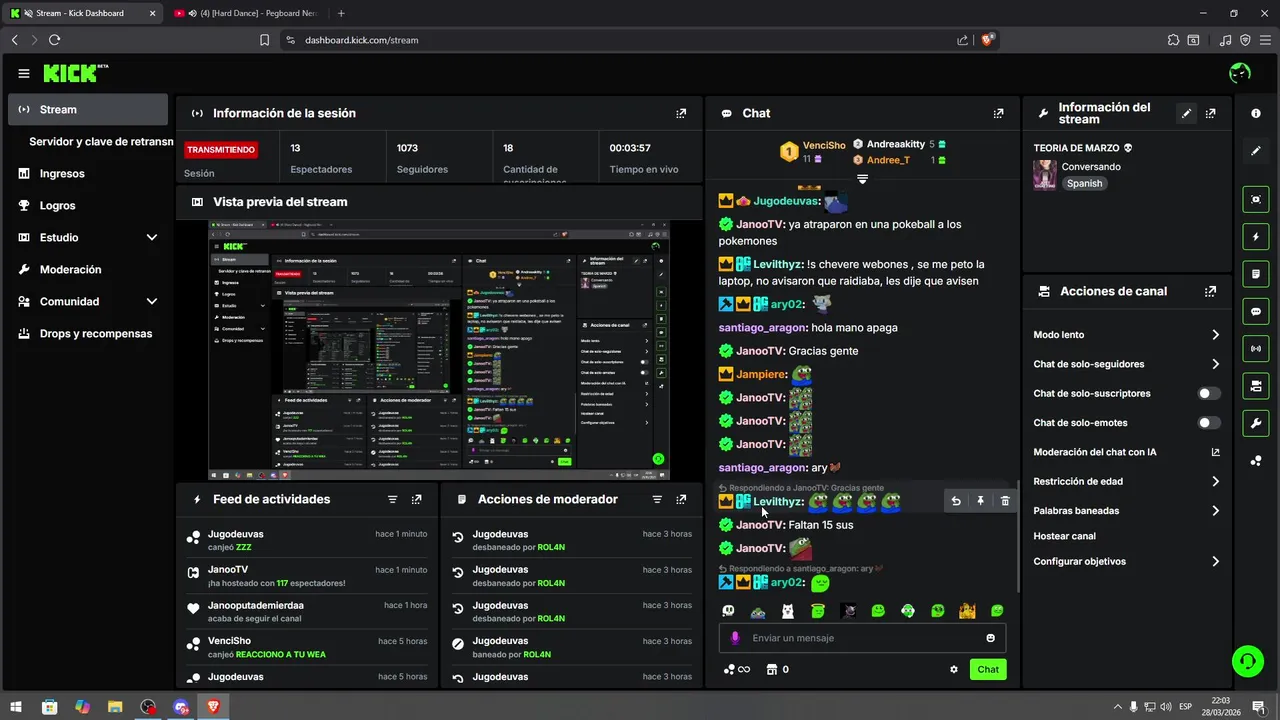The width and height of the screenshot is (1280, 720).
Task: Open the channel points shop icon
Action: click(x=771, y=670)
